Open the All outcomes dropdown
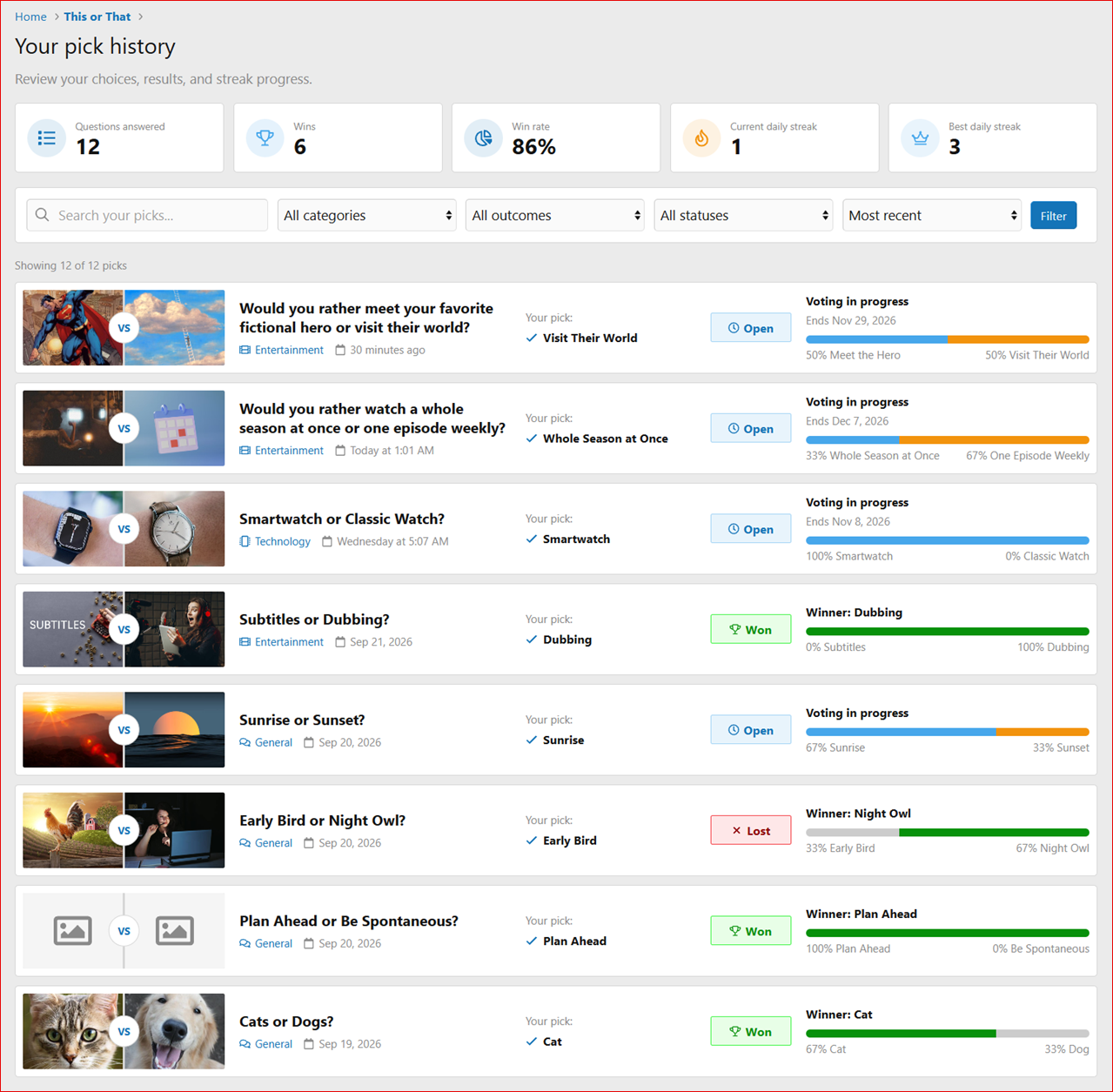Viewport: 1113px width, 1092px height. click(x=555, y=215)
